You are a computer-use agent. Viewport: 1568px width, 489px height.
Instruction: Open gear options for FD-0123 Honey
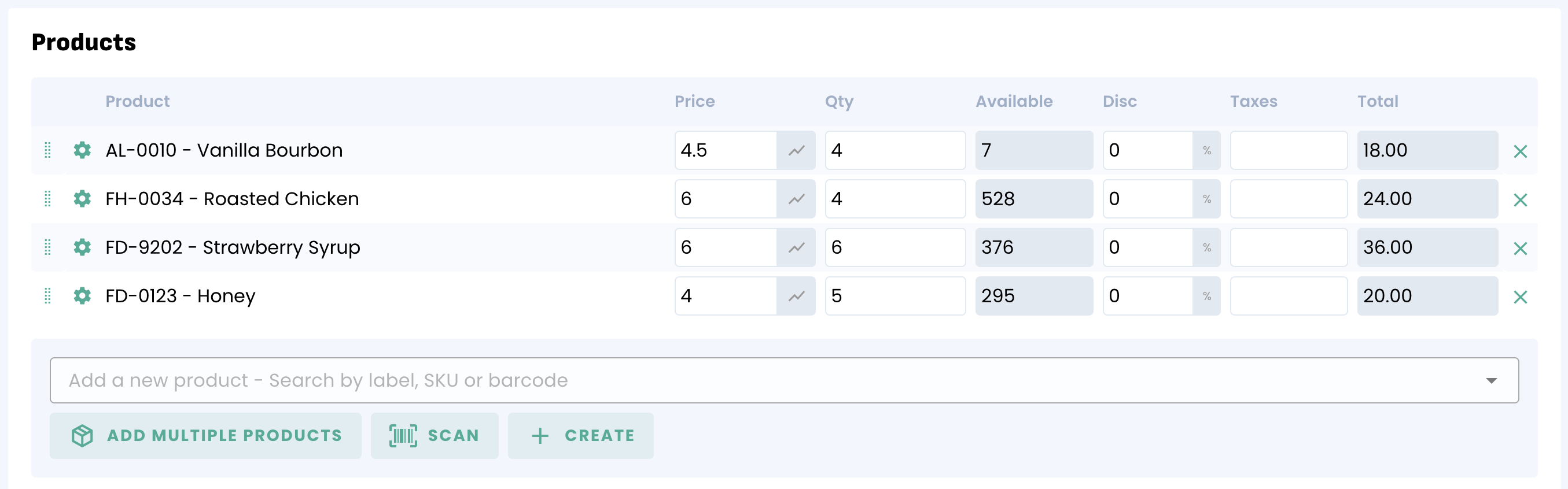point(82,296)
